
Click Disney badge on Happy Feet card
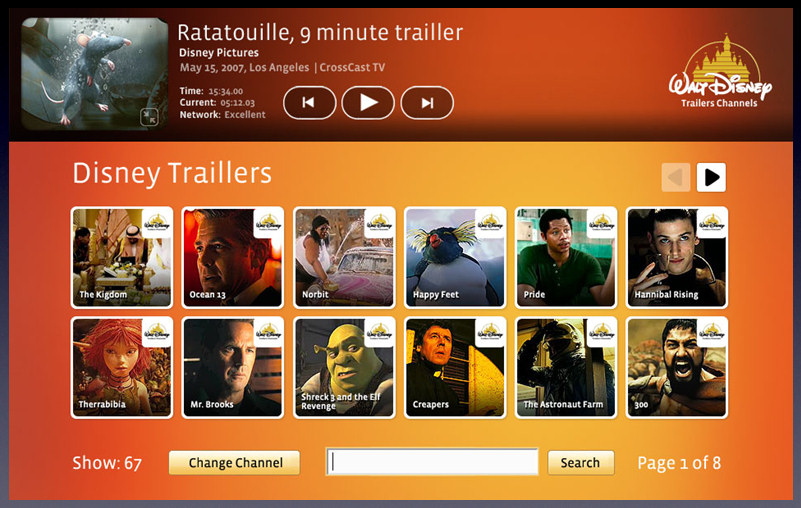[490, 223]
